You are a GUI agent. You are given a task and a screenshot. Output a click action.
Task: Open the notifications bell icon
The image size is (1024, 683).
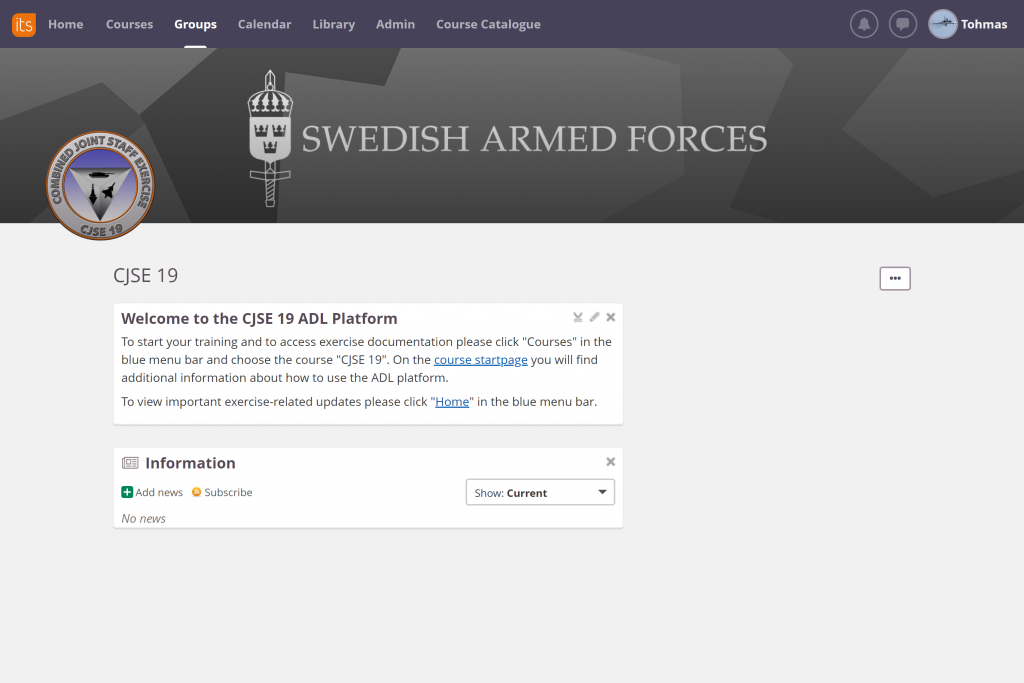pyautogui.click(x=863, y=25)
